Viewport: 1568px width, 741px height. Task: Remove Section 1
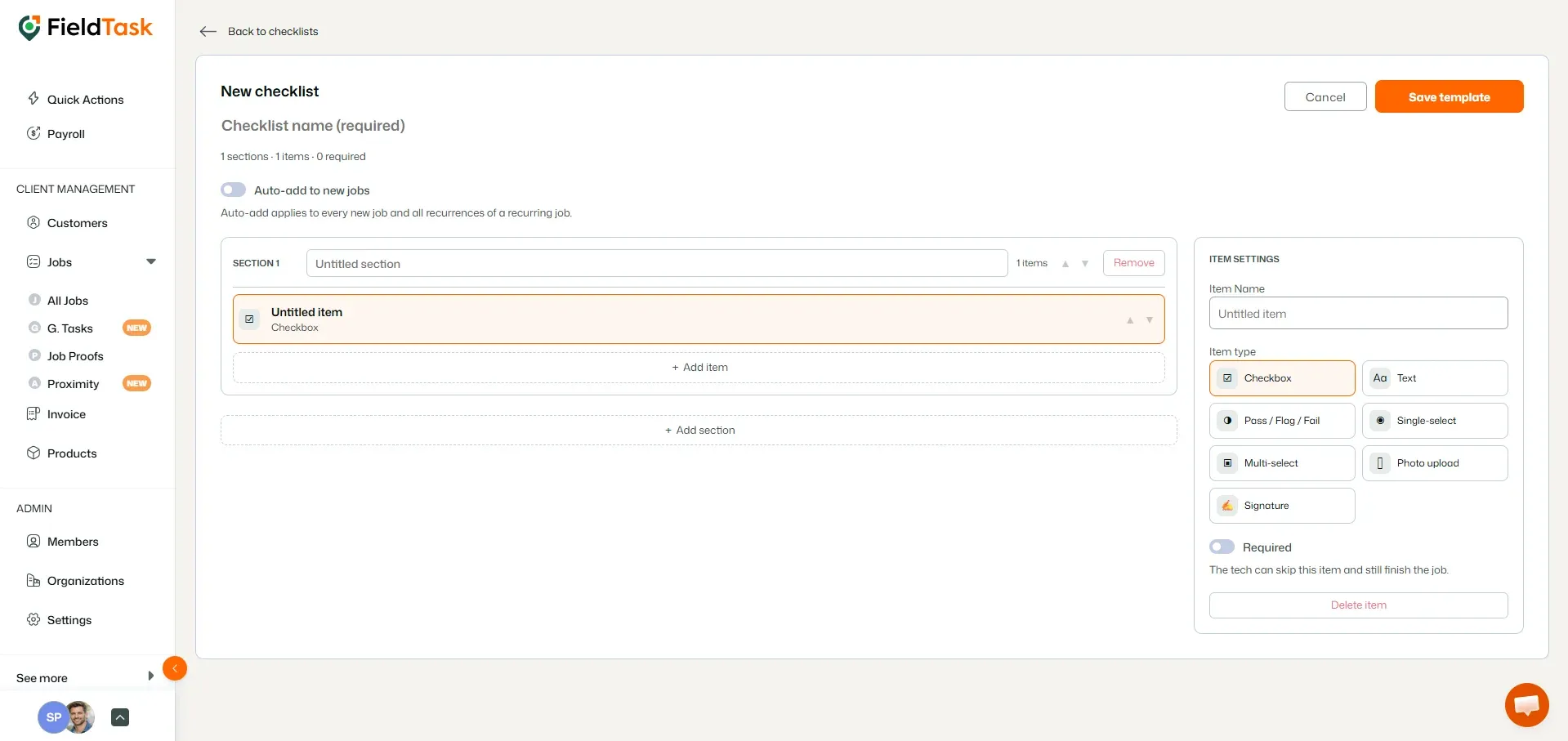pos(1133,262)
